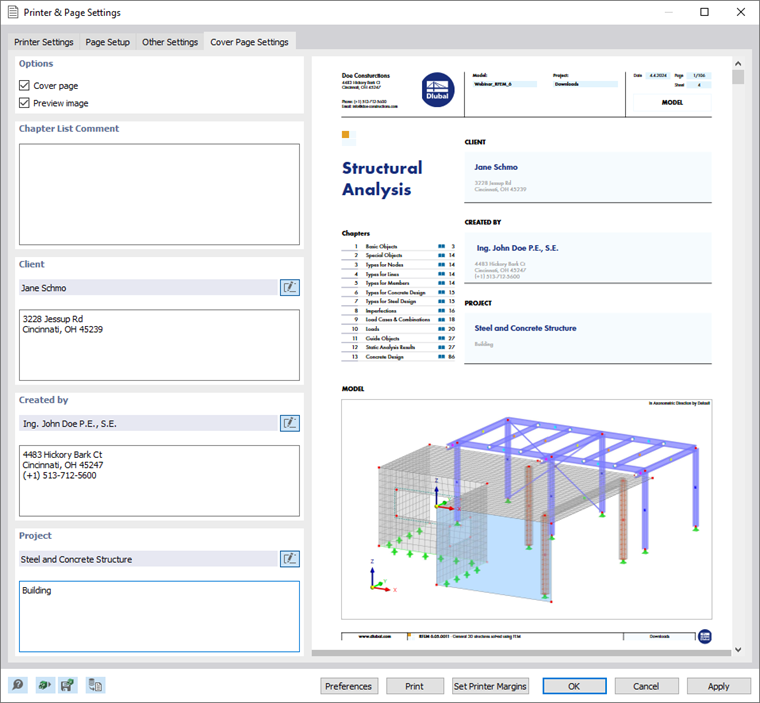This screenshot has height=703, width=760.
Task: Click the project description box containing Building
Action: click(159, 616)
